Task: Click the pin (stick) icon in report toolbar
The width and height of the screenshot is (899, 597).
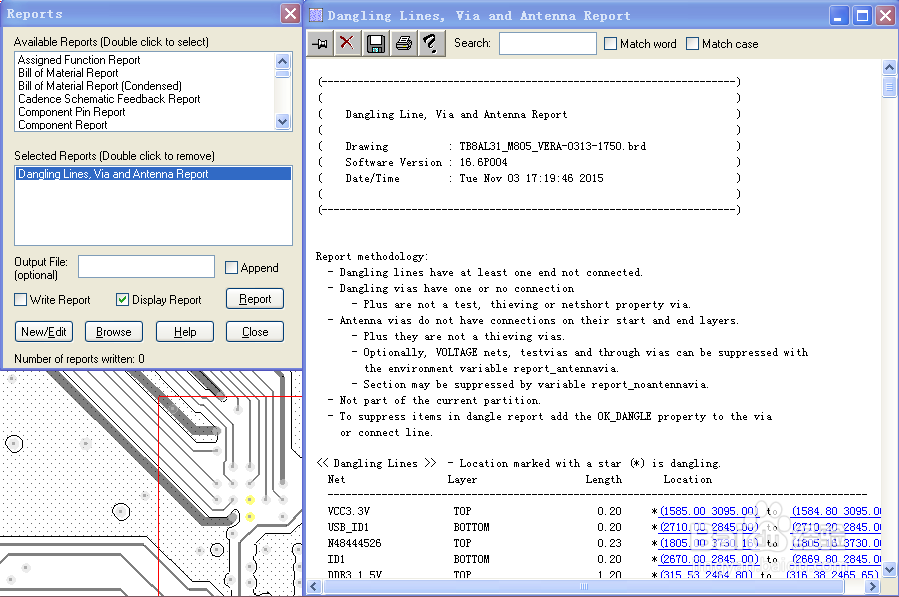Action: click(x=320, y=44)
